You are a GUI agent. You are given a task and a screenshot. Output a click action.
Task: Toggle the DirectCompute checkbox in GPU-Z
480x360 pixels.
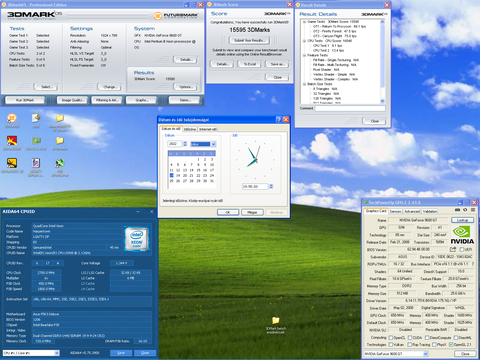pos(427,337)
